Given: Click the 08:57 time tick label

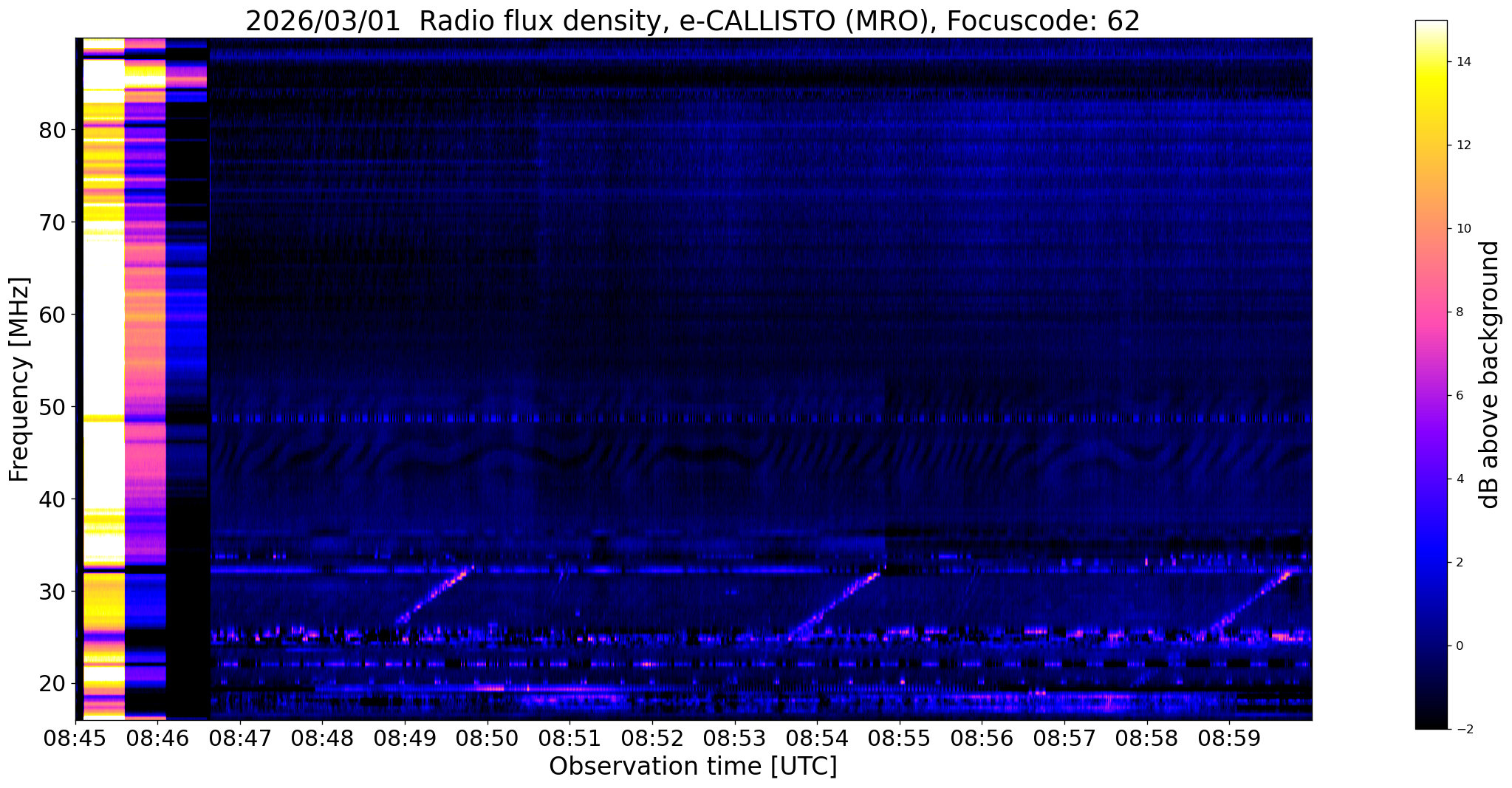Looking at the screenshot, I should (x=1064, y=738).
